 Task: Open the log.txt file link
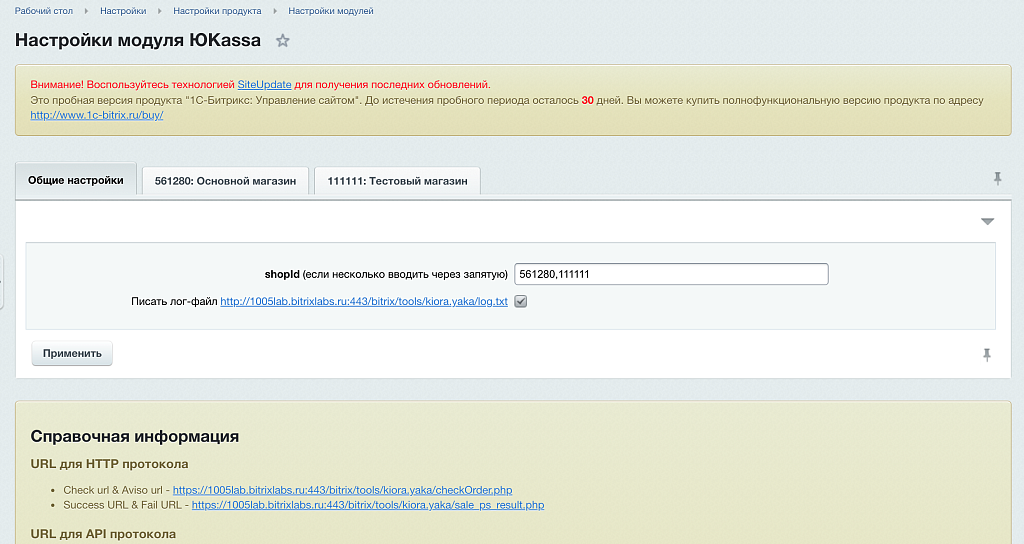364,301
